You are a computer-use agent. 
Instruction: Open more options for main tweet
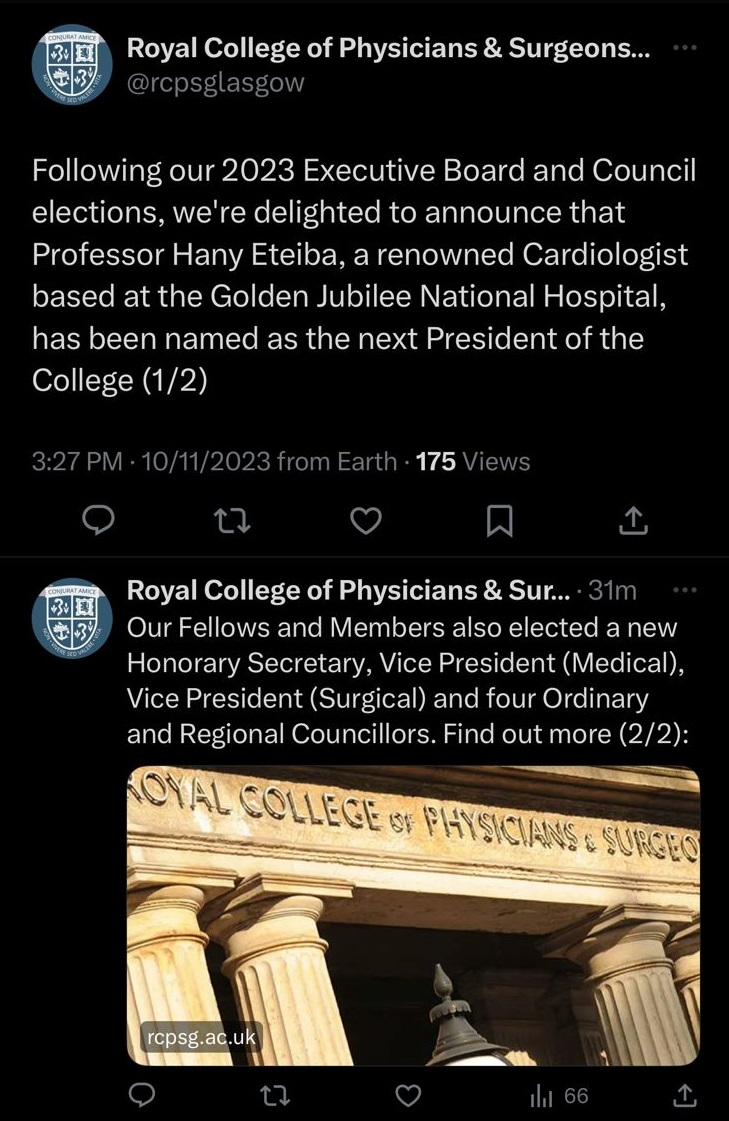tap(683, 48)
